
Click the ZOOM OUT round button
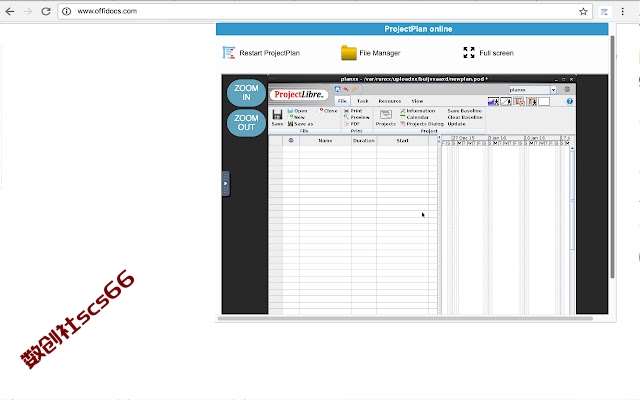click(246, 122)
